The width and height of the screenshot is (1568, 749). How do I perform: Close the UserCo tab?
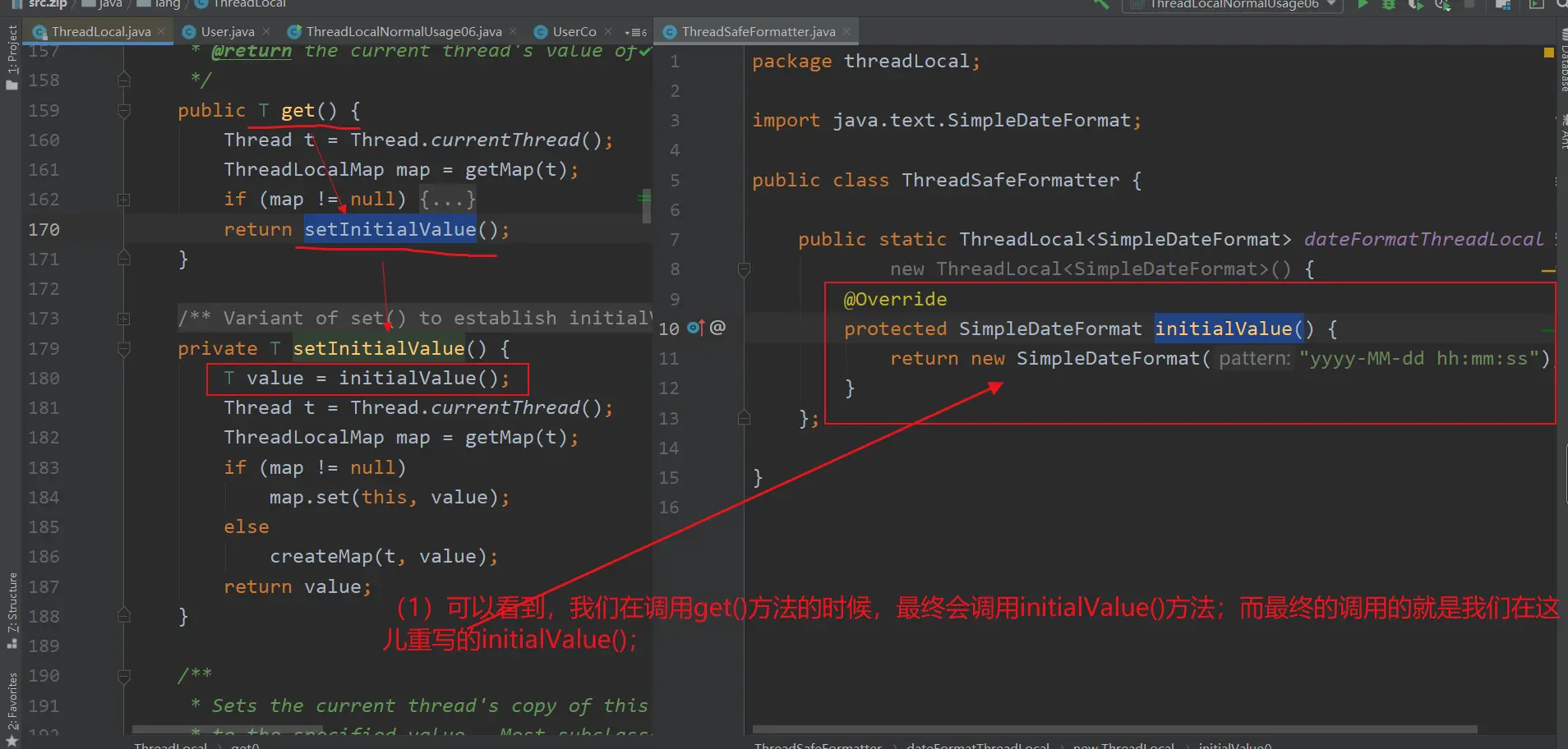point(607,31)
